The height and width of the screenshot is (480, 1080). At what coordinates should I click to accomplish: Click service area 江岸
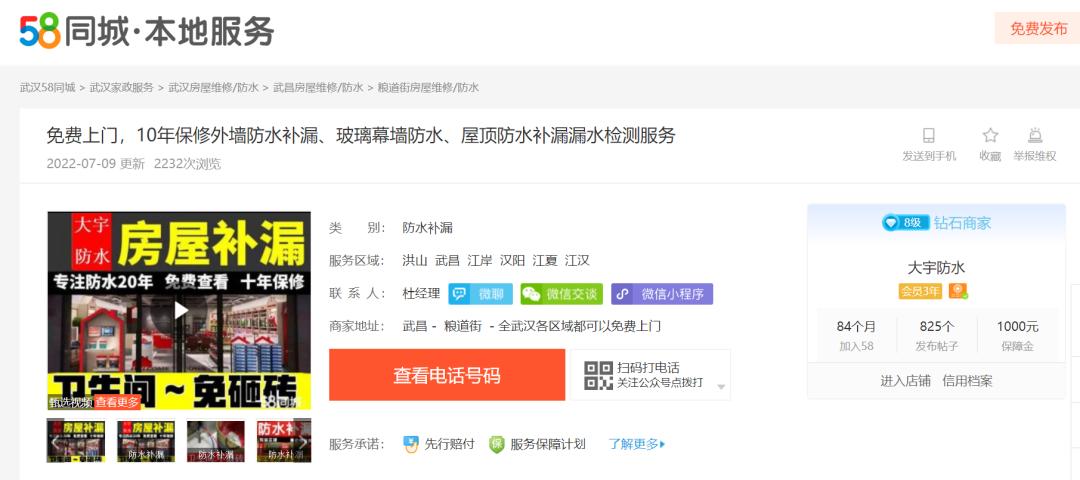pyautogui.click(x=480, y=261)
